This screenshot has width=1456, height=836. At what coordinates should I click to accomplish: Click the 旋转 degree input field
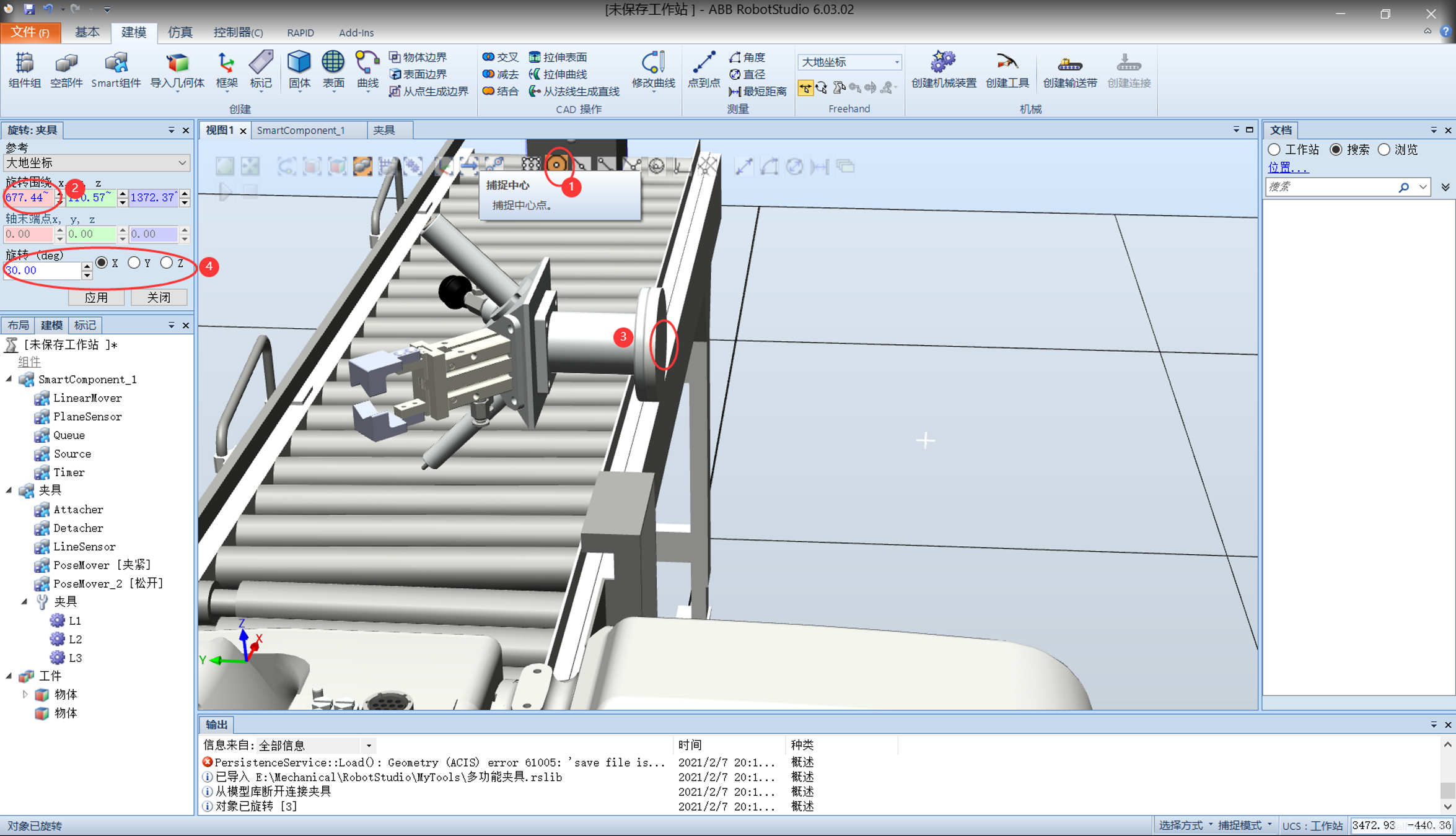click(x=42, y=271)
